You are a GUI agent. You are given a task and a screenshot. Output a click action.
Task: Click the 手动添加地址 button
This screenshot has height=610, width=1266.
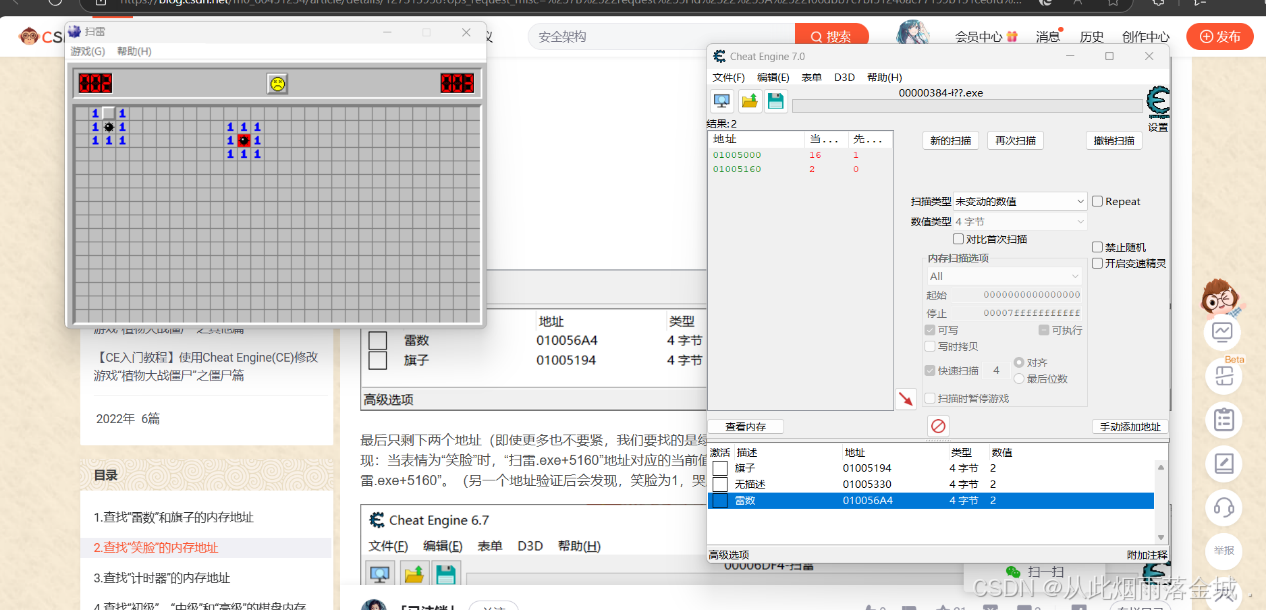[x=1130, y=427]
